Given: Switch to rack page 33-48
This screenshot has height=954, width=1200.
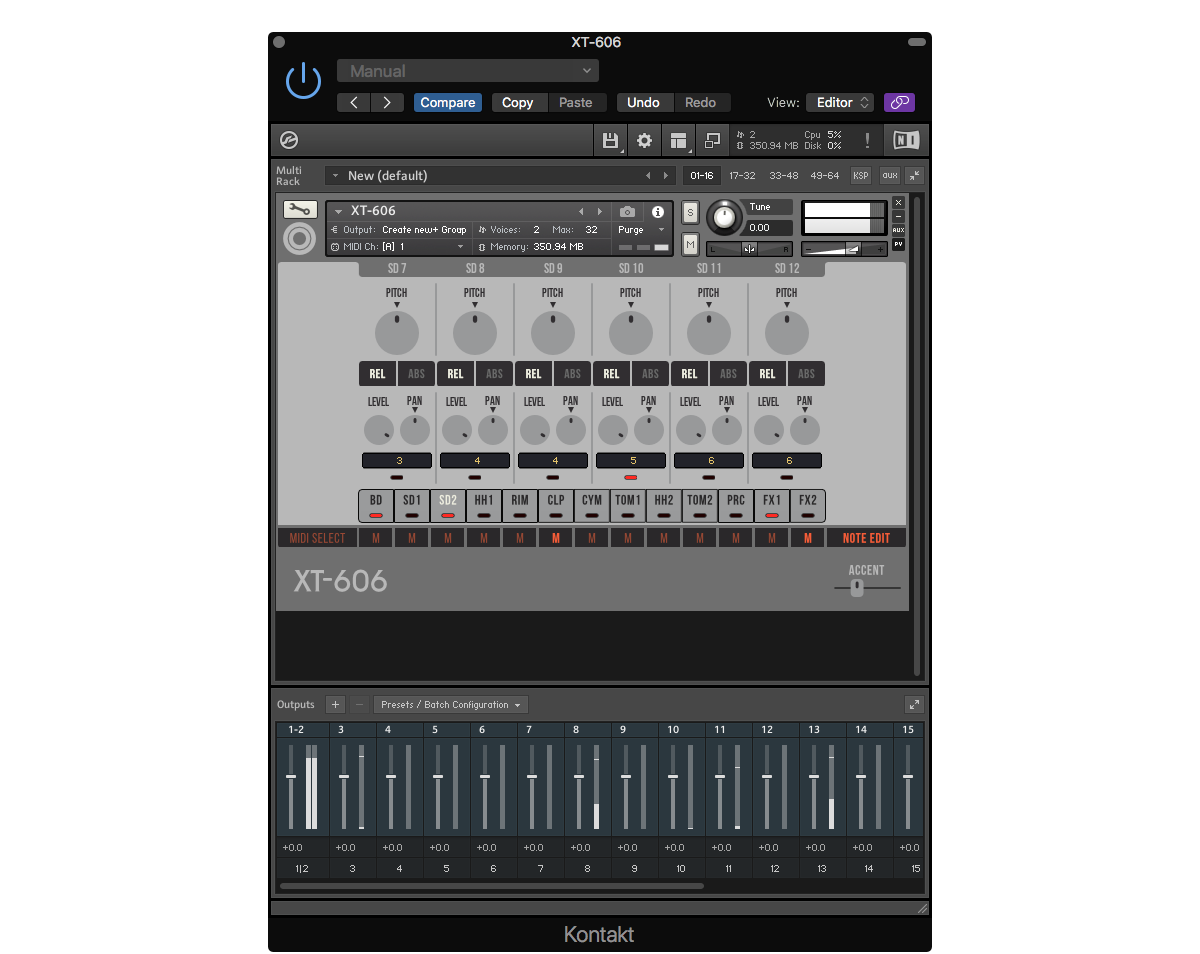Looking at the screenshot, I should pos(783,176).
